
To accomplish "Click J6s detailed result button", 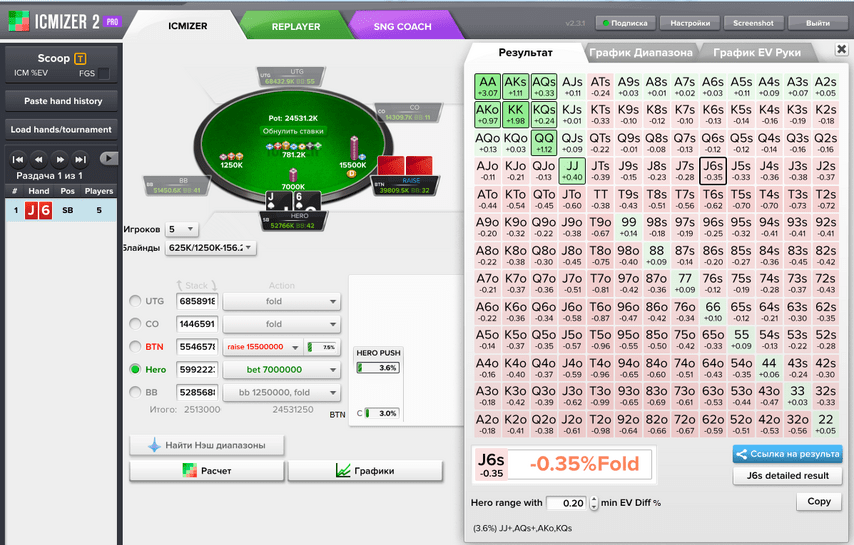I will [788, 476].
